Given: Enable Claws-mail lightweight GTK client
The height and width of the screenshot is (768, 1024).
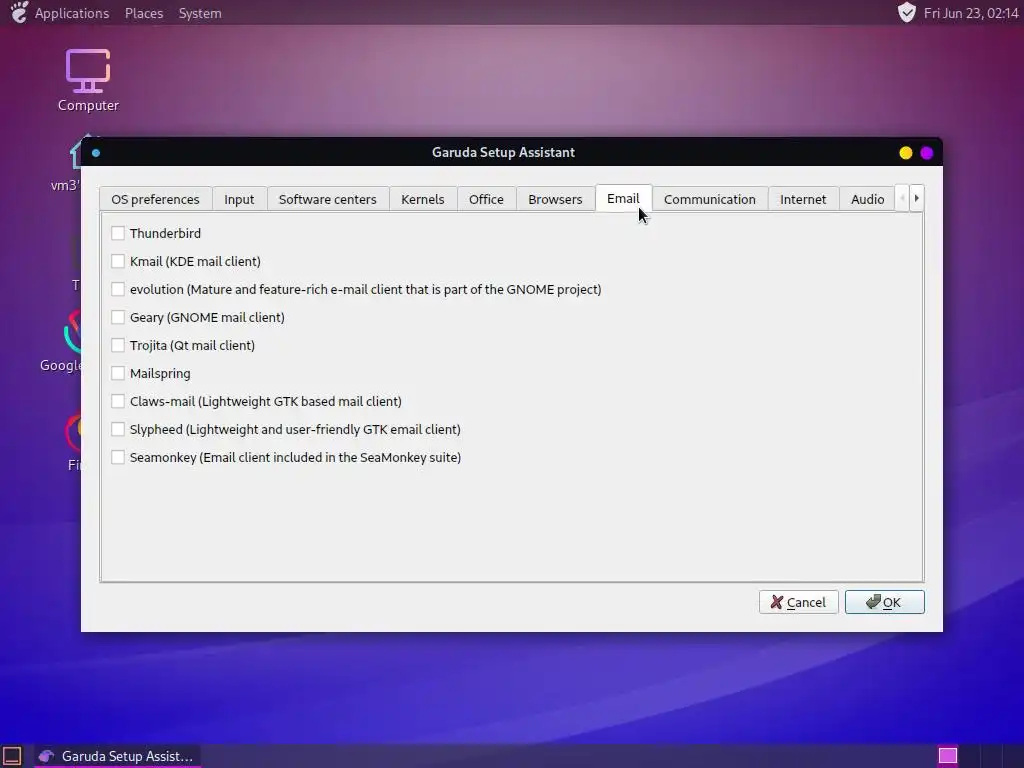Looking at the screenshot, I should (x=118, y=402).
